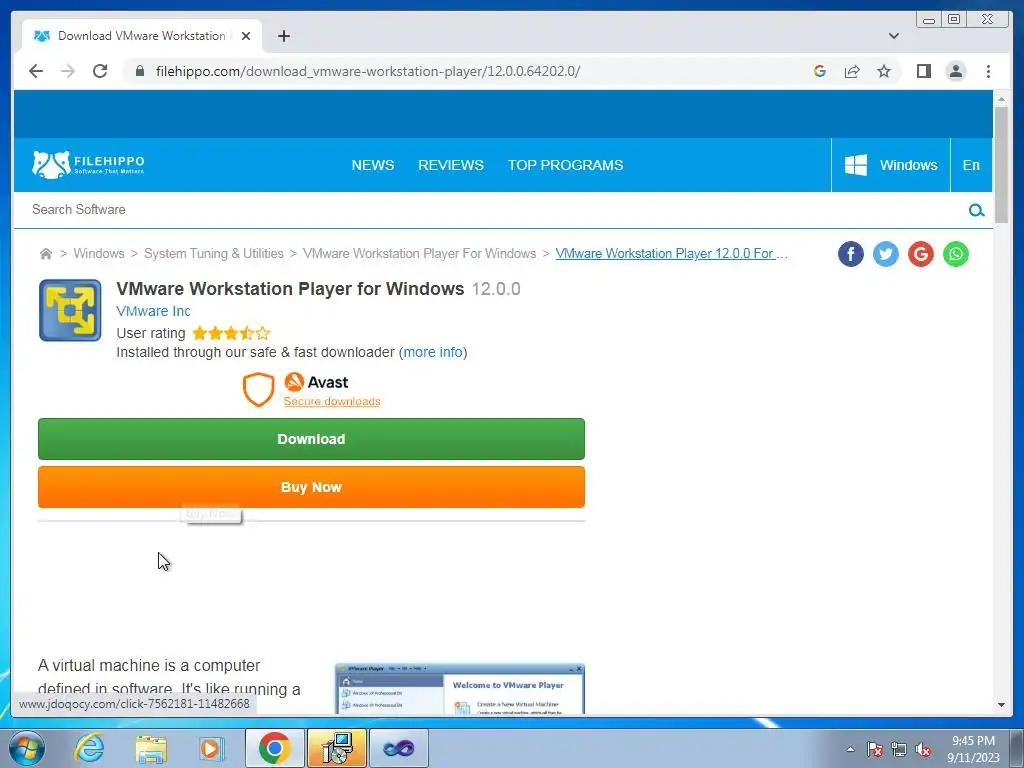
Task: Click the muted volume tray icon
Action: pos(923,749)
